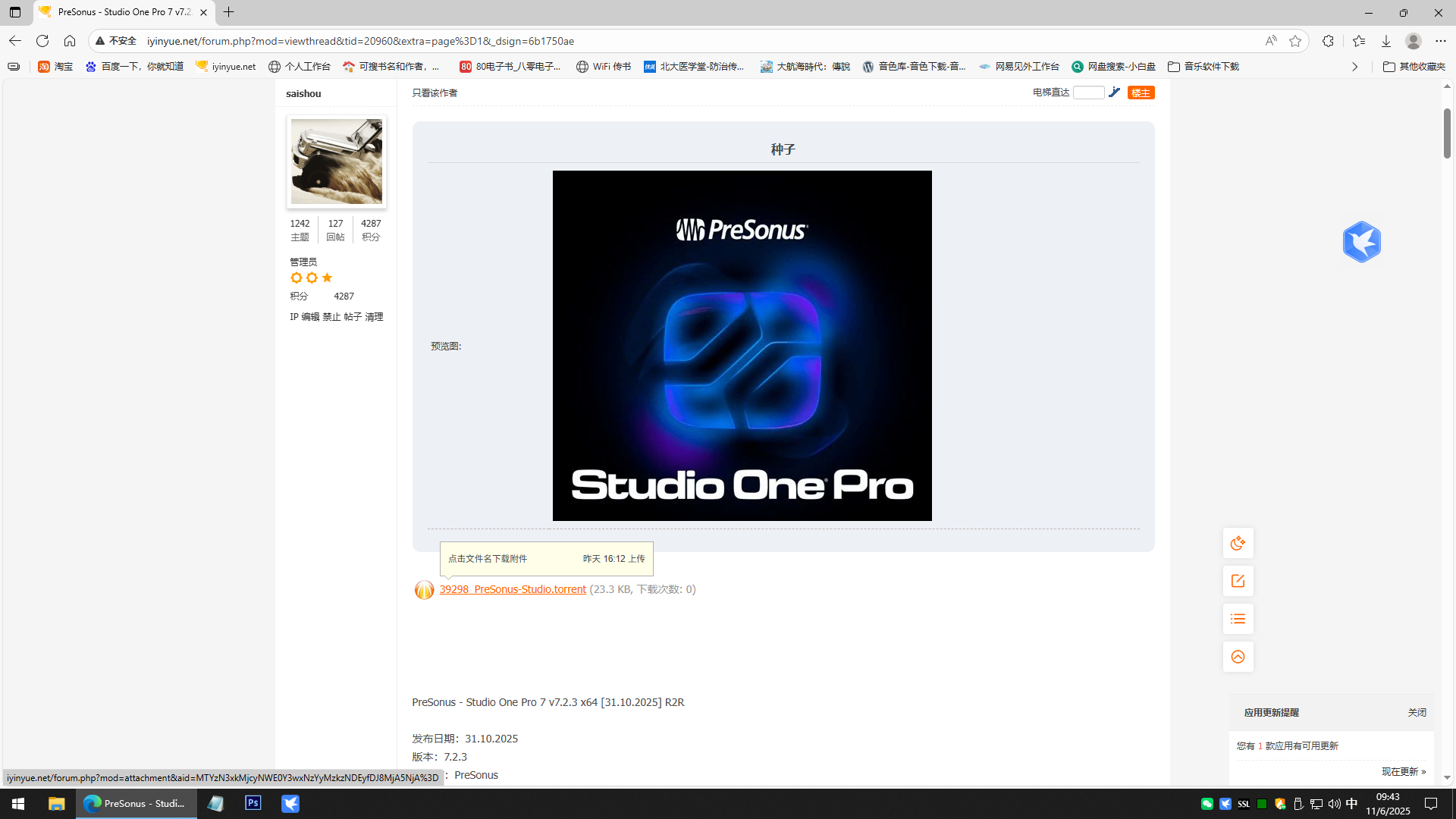Open thread list icon in right sidebar
Screen dimensions: 1456x819
pos(1238,619)
